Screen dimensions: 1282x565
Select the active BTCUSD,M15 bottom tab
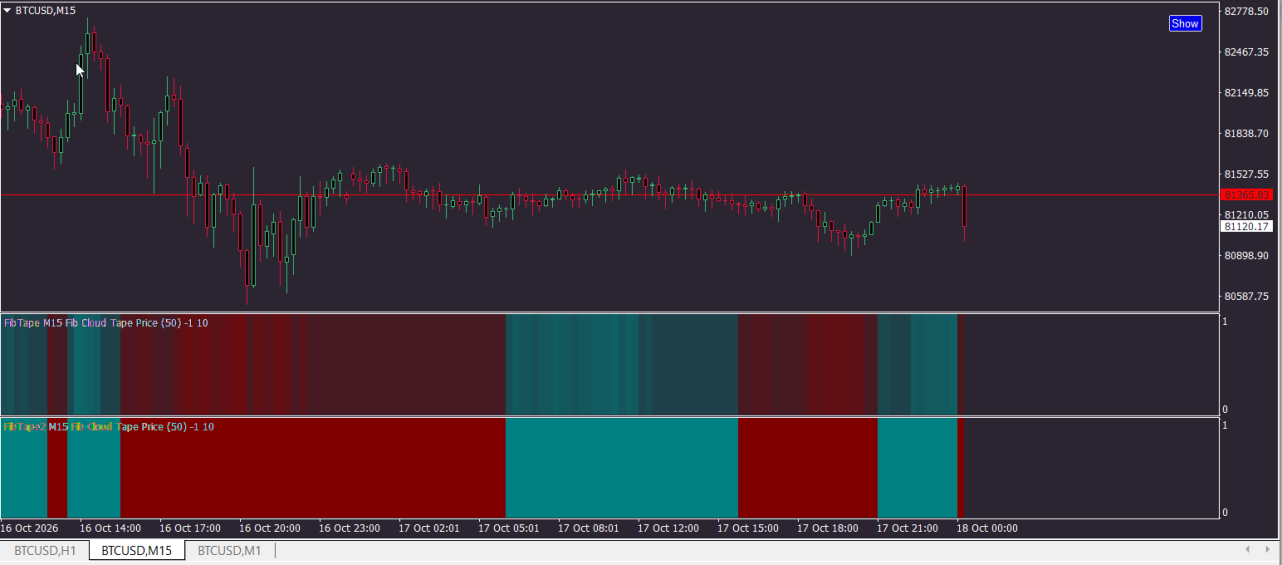[x=136, y=550]
